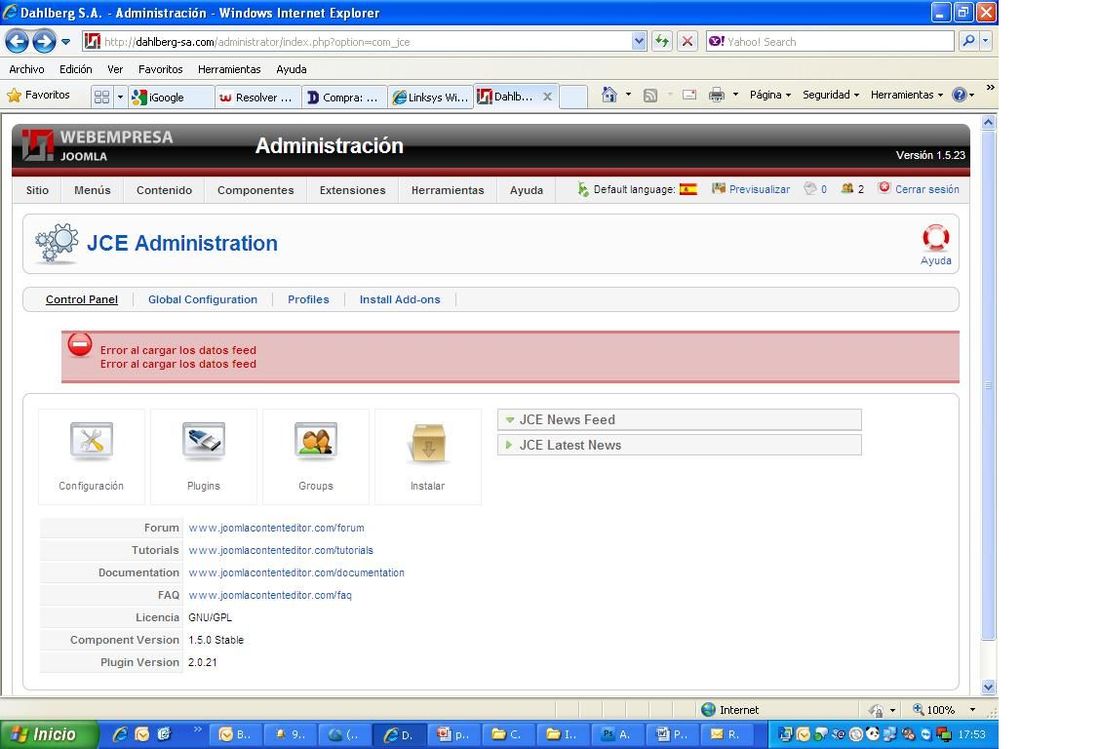Open a new blank browser tab

(573, 97)
